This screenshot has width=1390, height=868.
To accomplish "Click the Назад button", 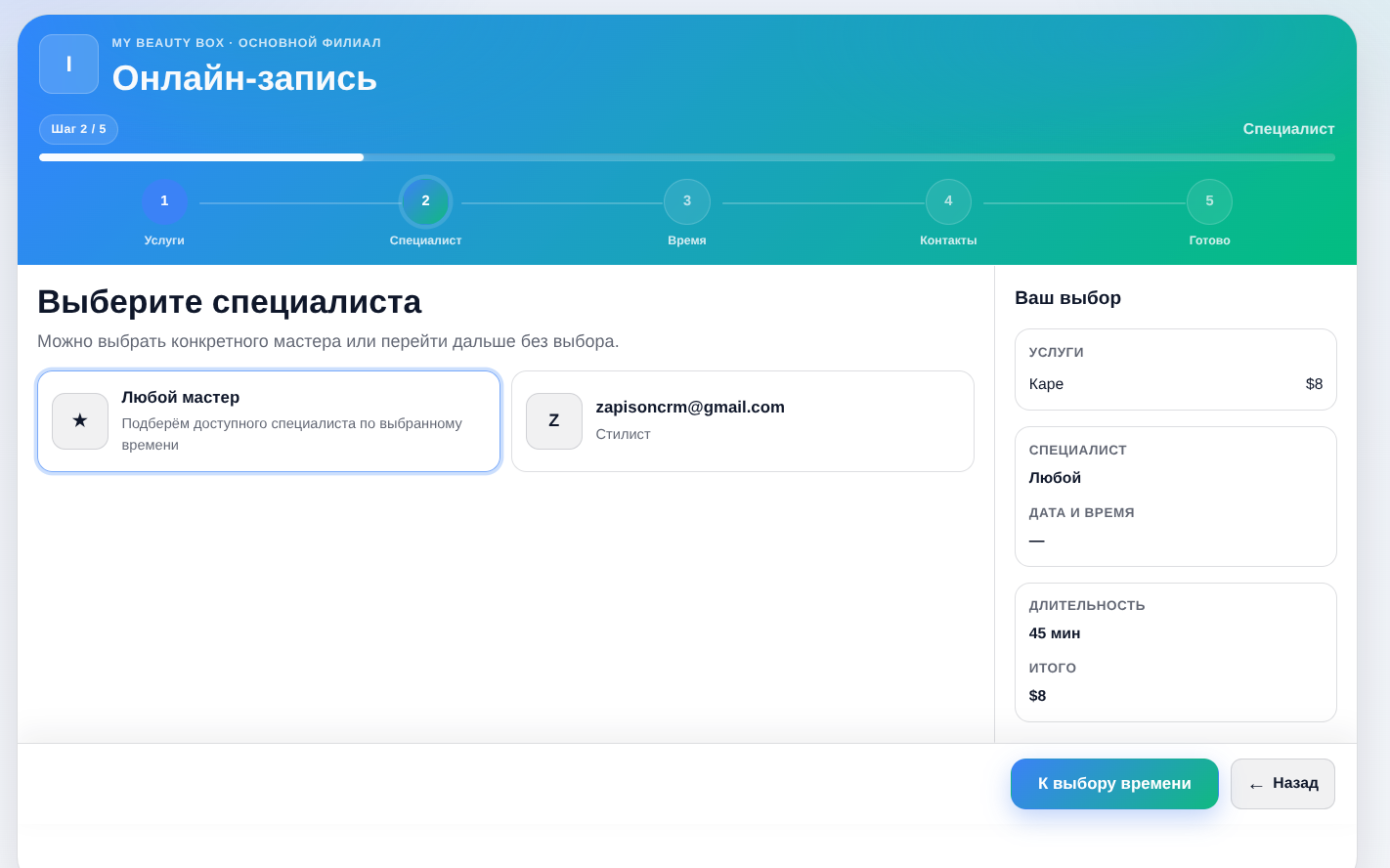I will point(1282,784).
